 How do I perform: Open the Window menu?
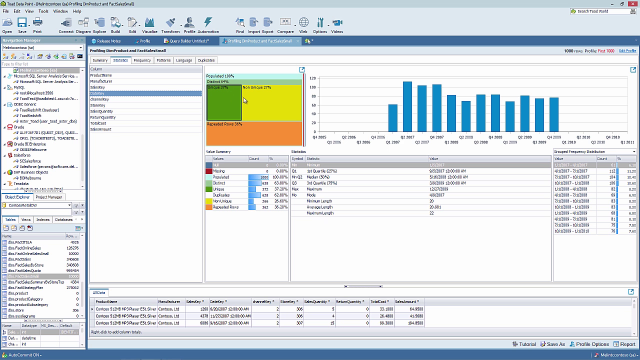pos(60,11)
